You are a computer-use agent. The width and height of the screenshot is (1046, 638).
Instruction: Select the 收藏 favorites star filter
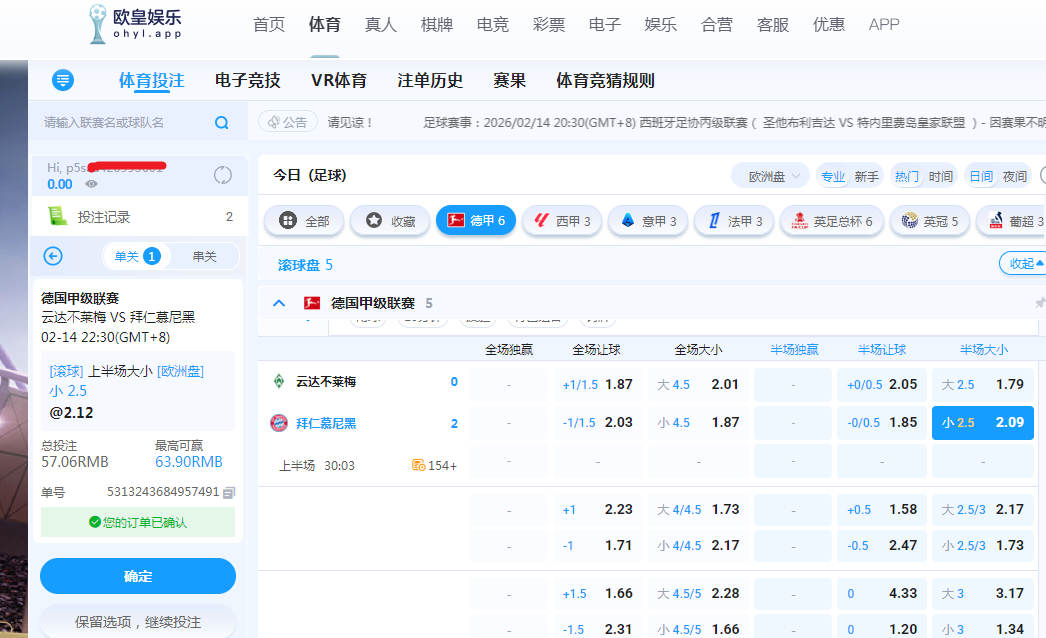pyautogui.click(x=390, y=221)
